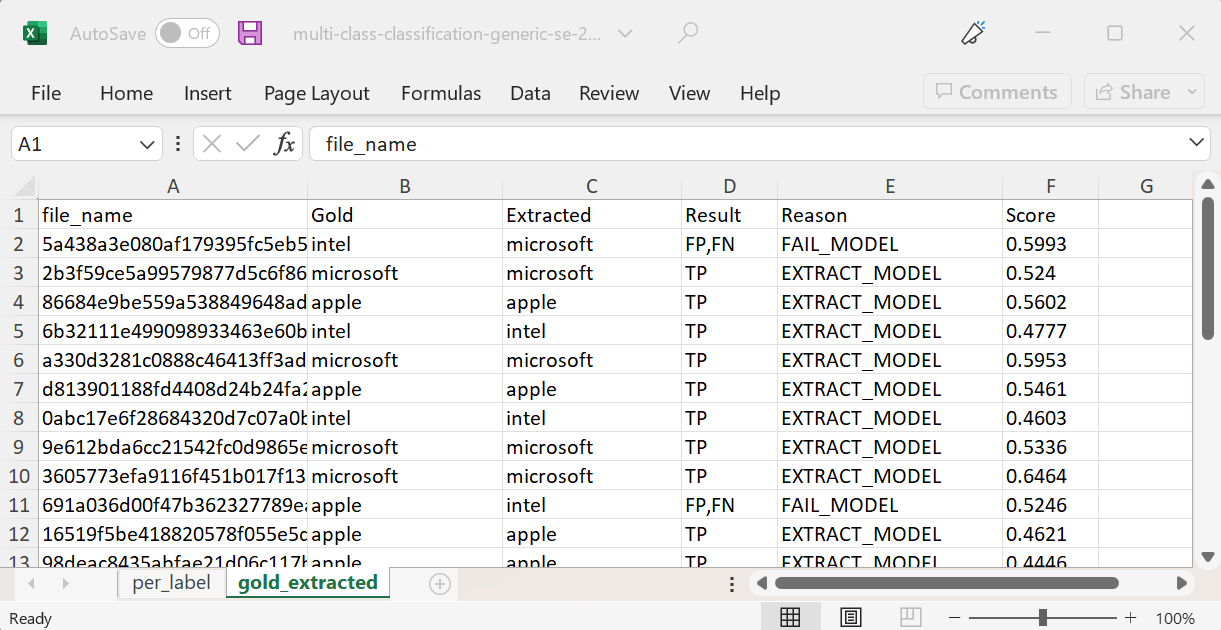Click the zoom slider handle
The height and width of the screenshot is (630, 1221).
[x=1043, y=618]
